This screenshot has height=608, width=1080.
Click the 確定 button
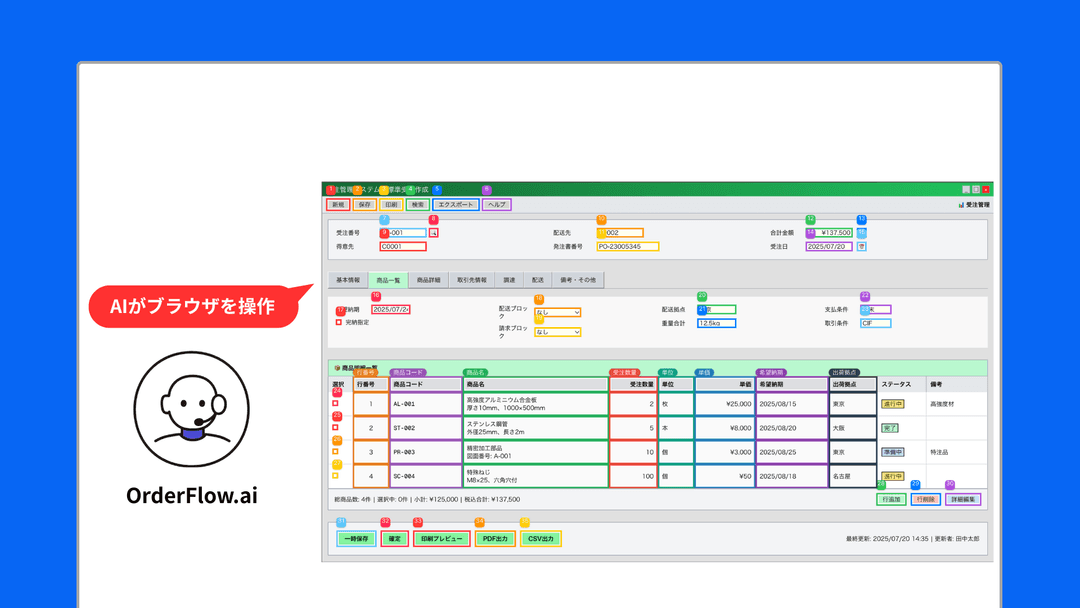(x=395, y=539)
